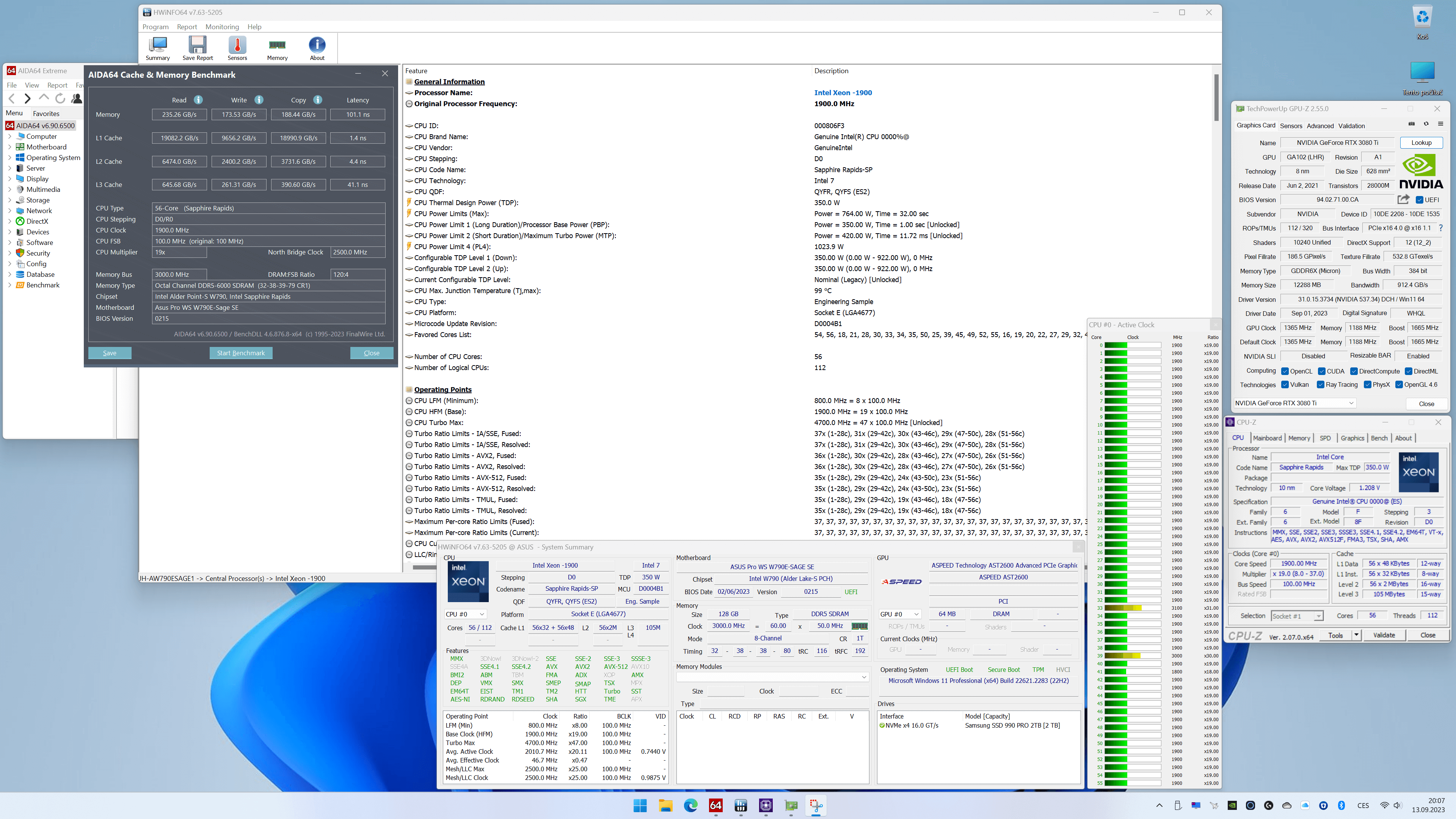Click Memory Read value 235.26 GB/s
The width and height of the screenshot is (1456, 819).
pyautogui.click(x=179, y=114)
